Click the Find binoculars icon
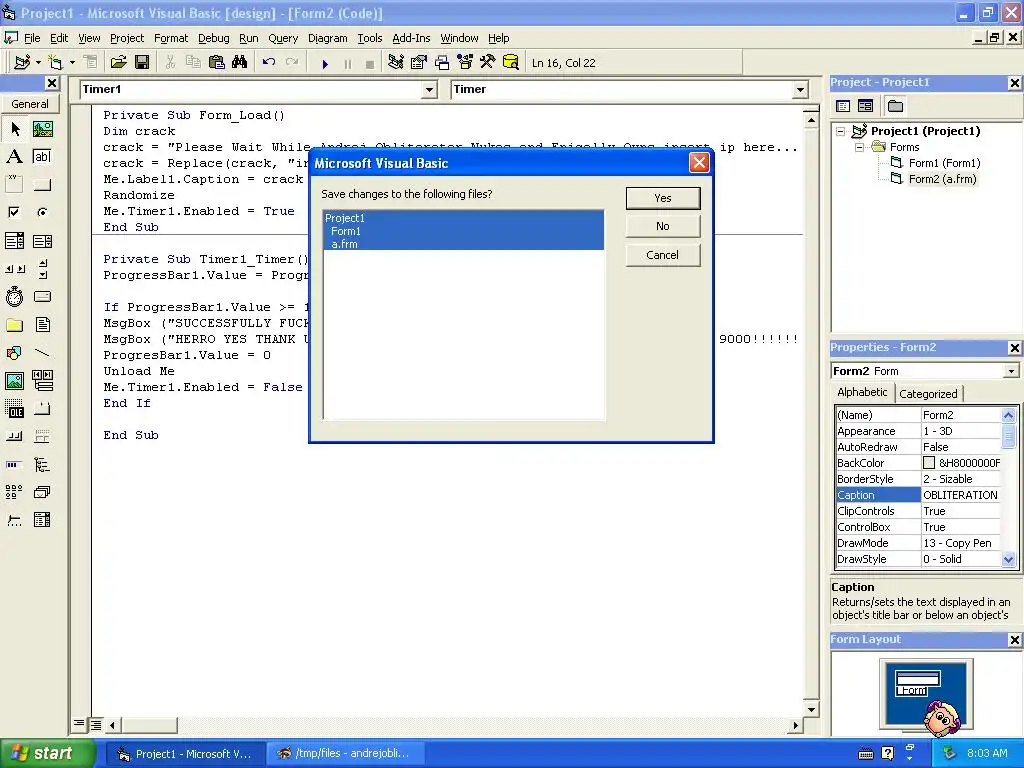Image resolution: width=1024 pixels, height=768 pixels. tap(240, 63)
